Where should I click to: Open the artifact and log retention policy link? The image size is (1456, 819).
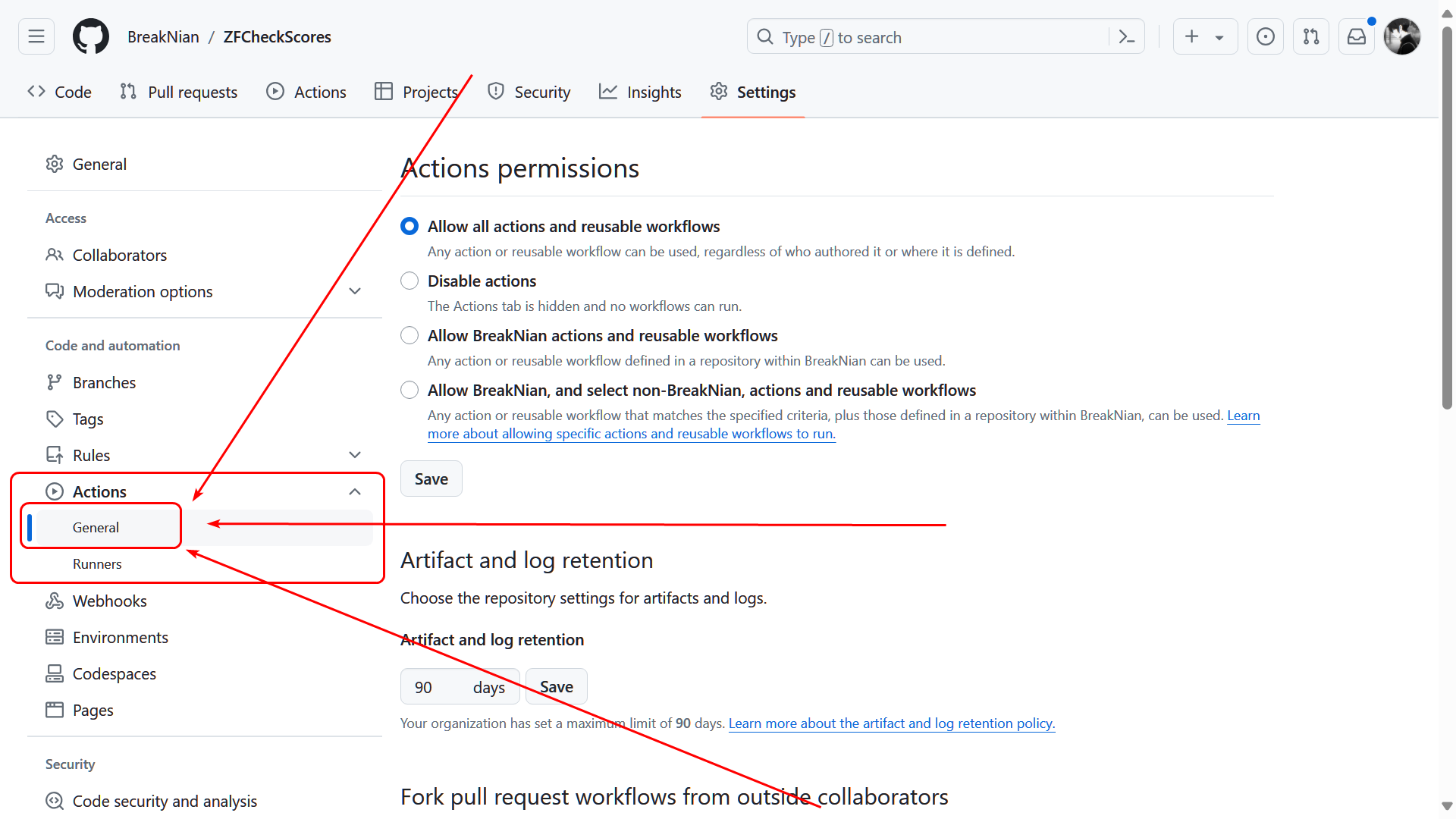click(892, 723)
